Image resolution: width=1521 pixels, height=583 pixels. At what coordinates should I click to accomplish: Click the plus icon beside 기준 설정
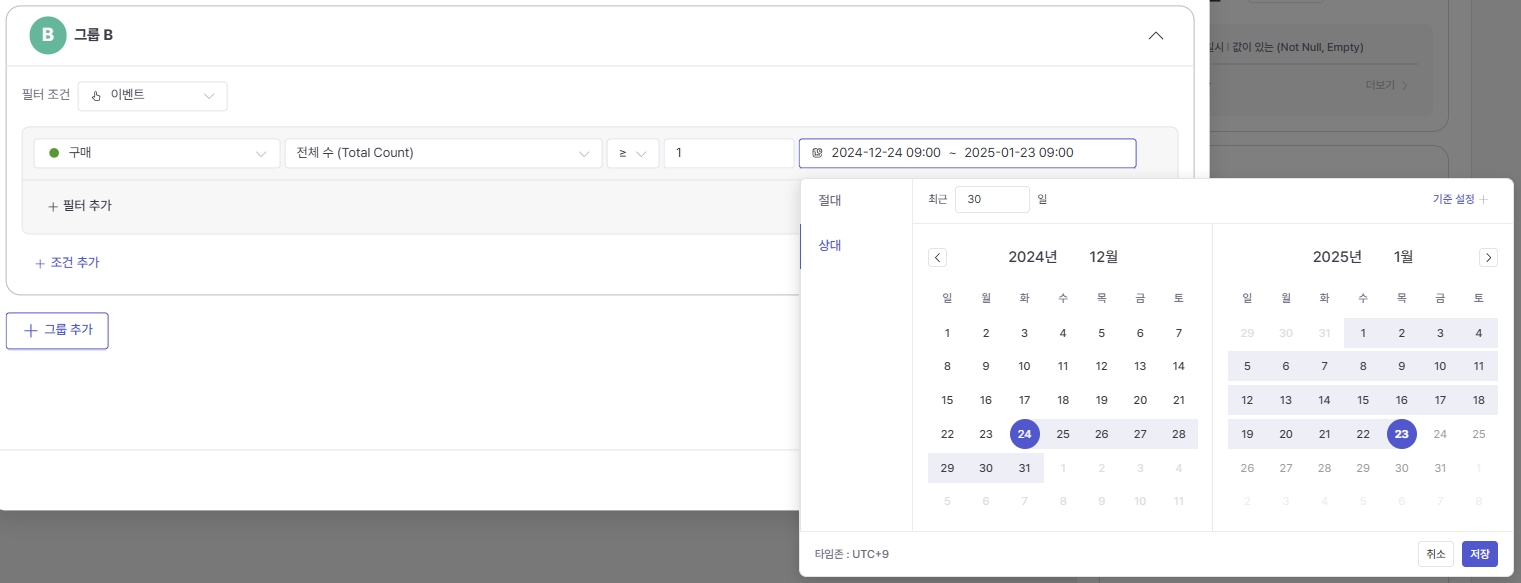[x=1484, y=200]
